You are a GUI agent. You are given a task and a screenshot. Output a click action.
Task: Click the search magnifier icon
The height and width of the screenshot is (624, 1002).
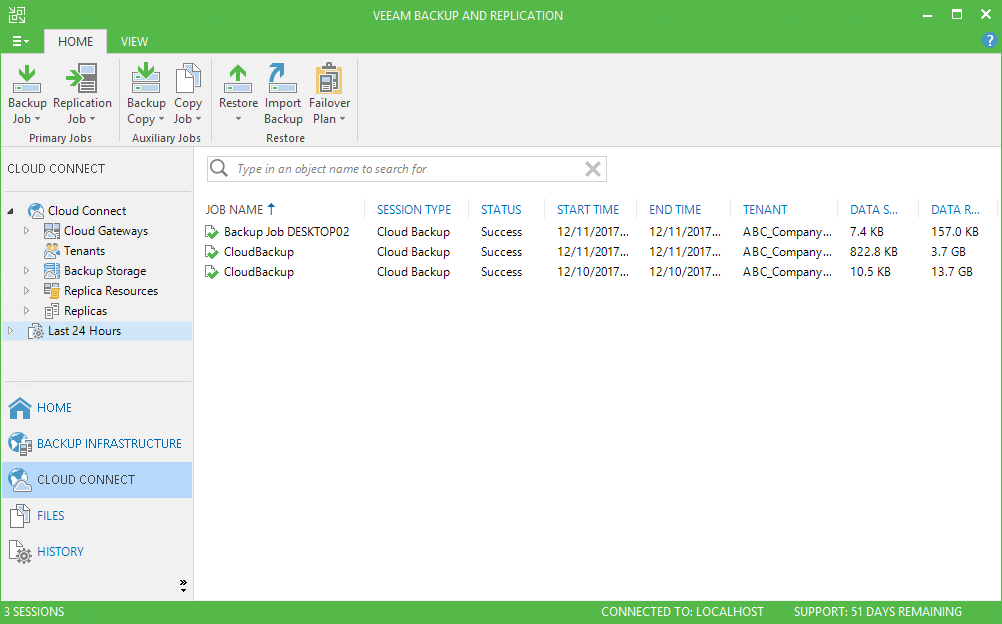[x=219, y=168]
